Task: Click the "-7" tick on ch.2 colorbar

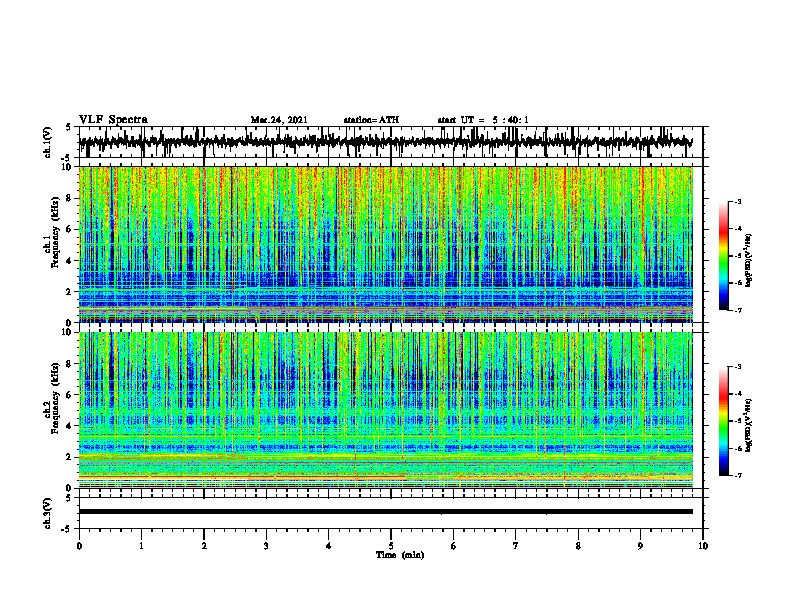Action: pos(738,475)
